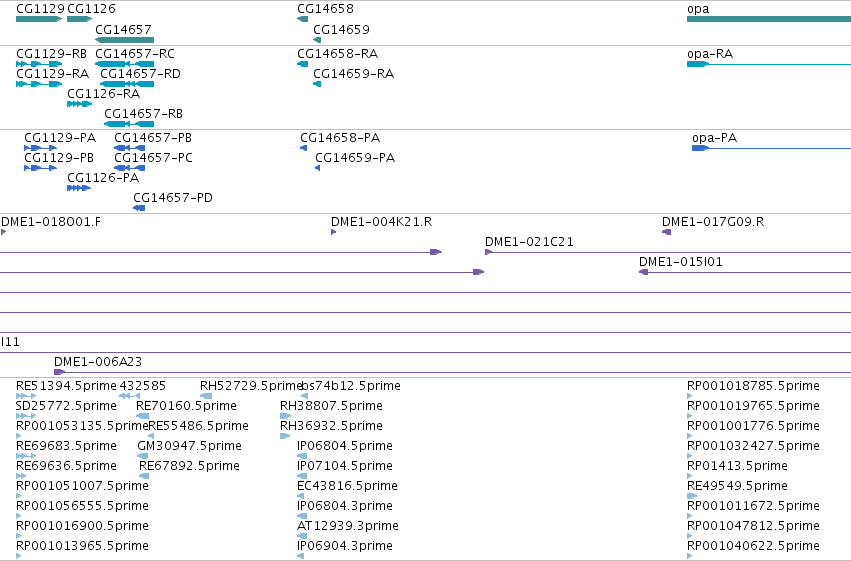
Task: Select the opa gene bar
Action: pos(769,19)
